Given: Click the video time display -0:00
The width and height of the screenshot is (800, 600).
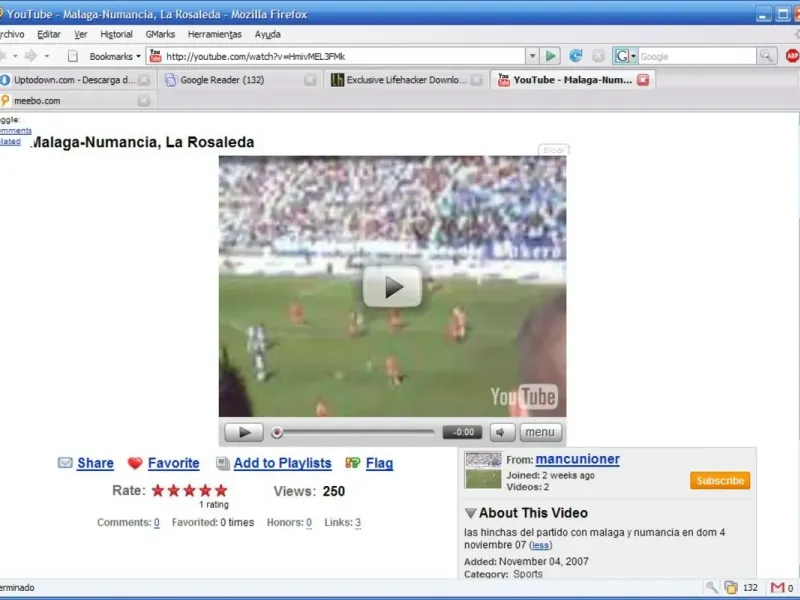Looking at the screenshot, I should click(x=463, y=432).
